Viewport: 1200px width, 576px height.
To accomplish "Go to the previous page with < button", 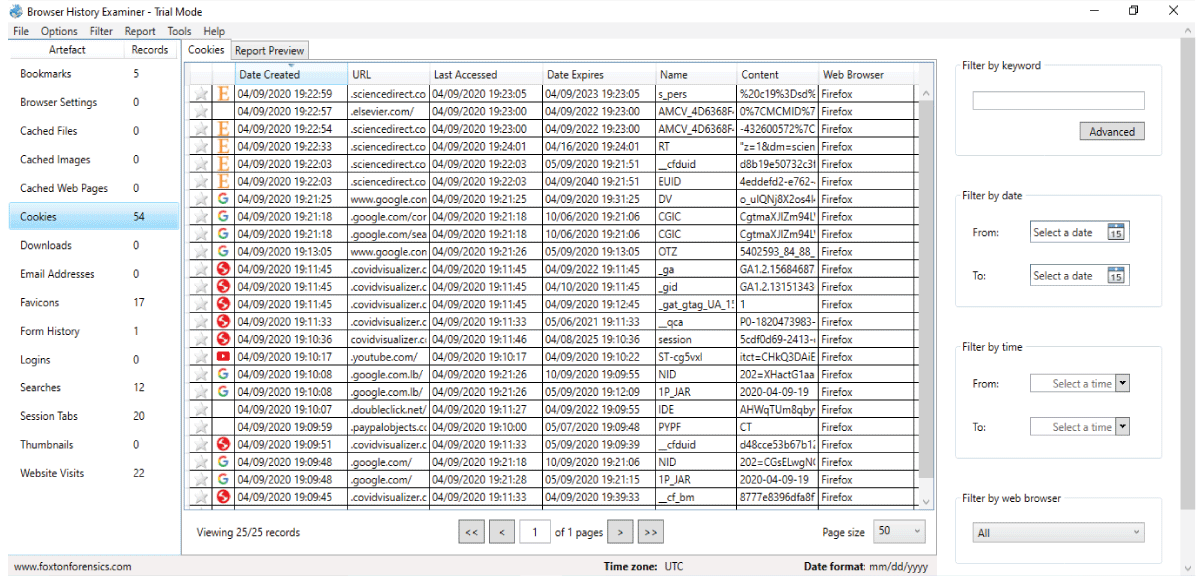I will pyautogui.click(x=502, y=532).
